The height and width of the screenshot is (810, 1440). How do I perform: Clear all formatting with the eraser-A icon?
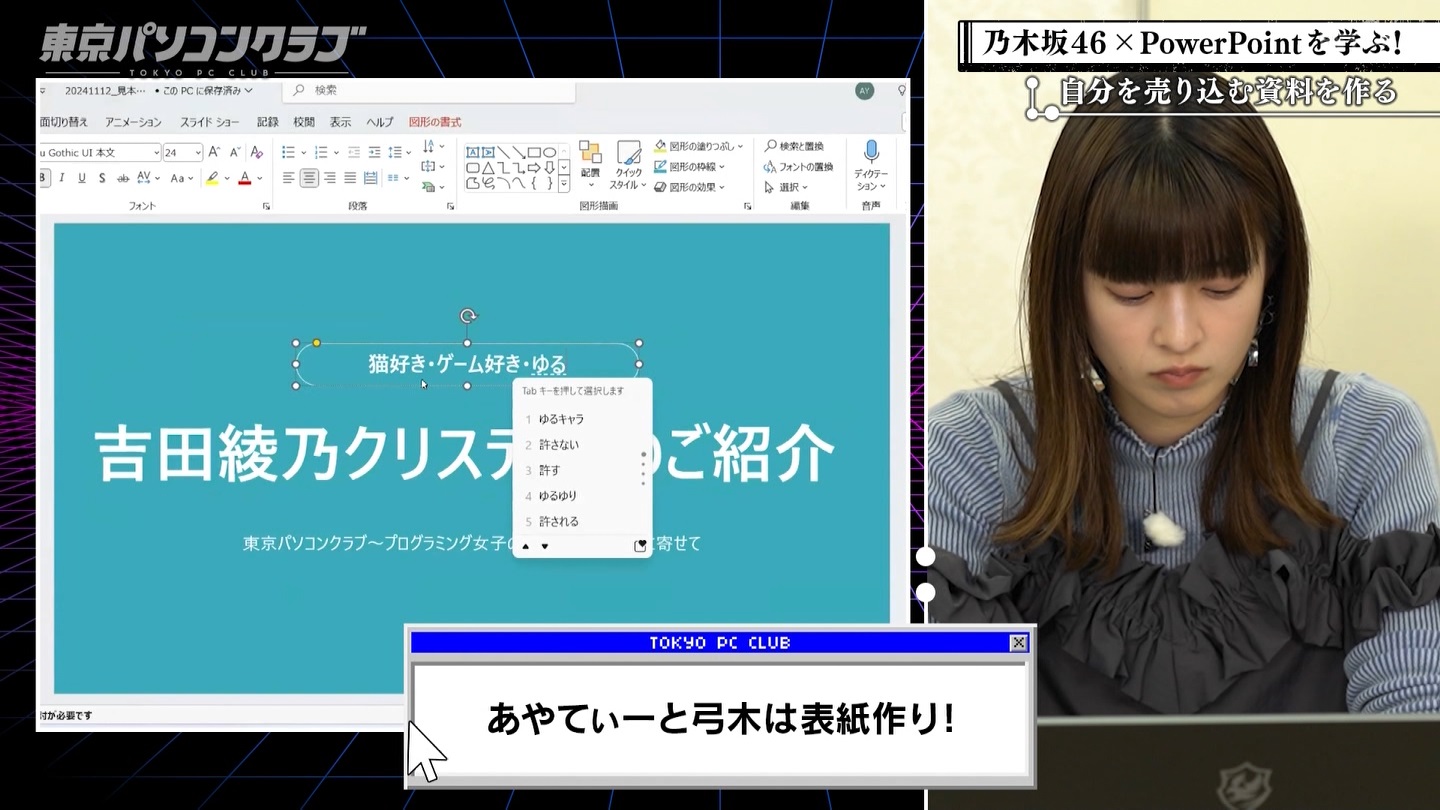coord(257,152)
